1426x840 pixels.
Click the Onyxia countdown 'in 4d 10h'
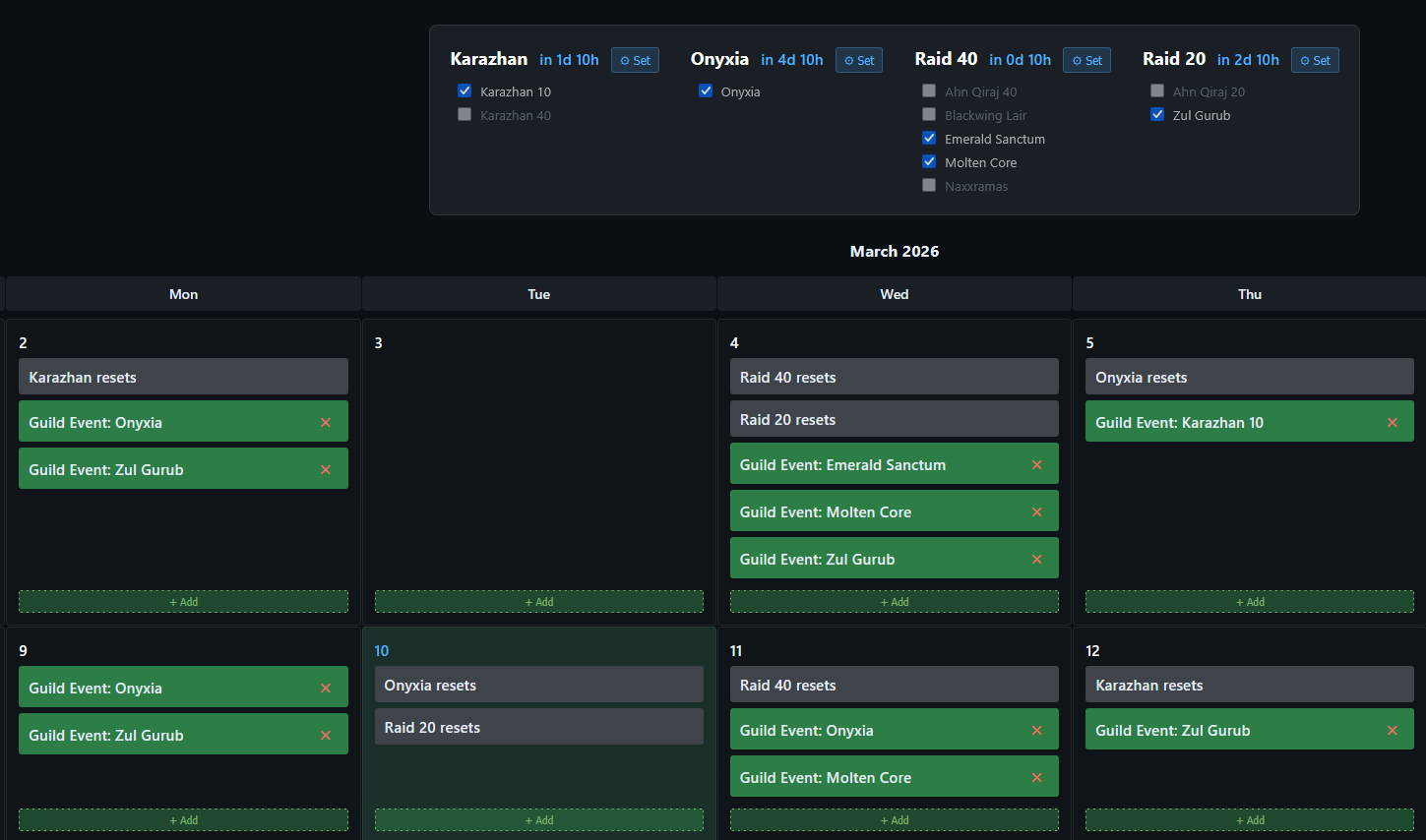pyautogui.click(x=792, y=60)
